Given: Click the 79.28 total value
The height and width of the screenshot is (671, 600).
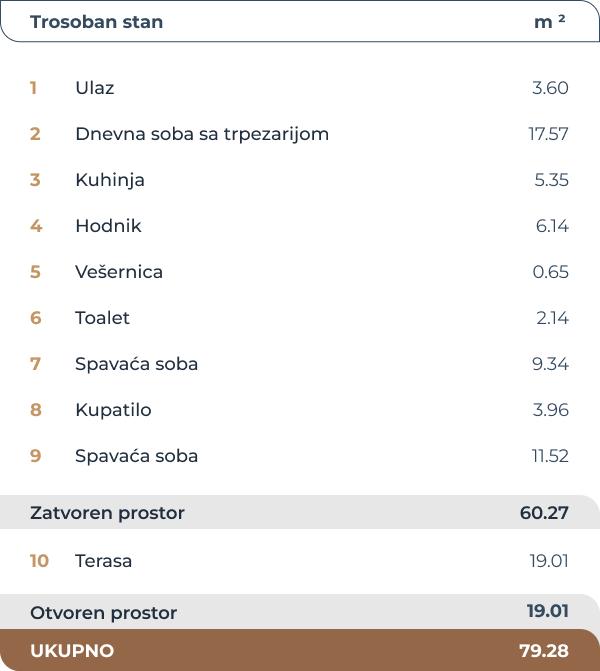Looking at the screenshot, I should pyautogui.click(x=544, y=651).
